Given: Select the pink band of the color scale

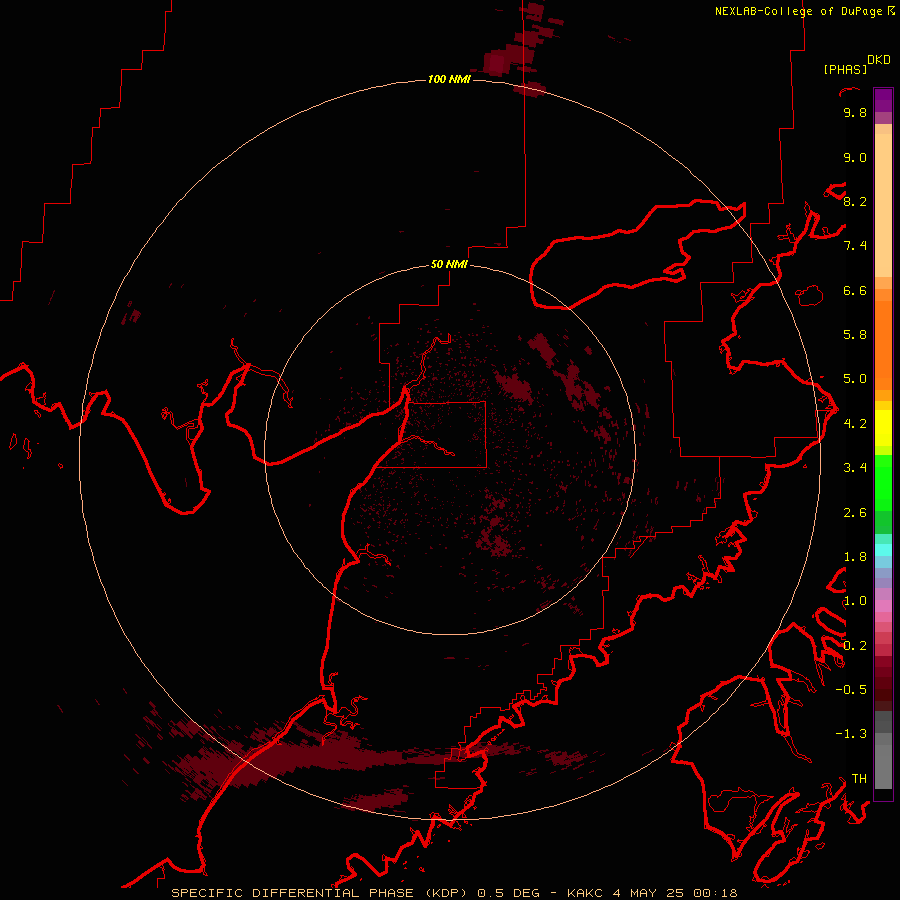Looking at the screenshot, I should click(883, 606).
